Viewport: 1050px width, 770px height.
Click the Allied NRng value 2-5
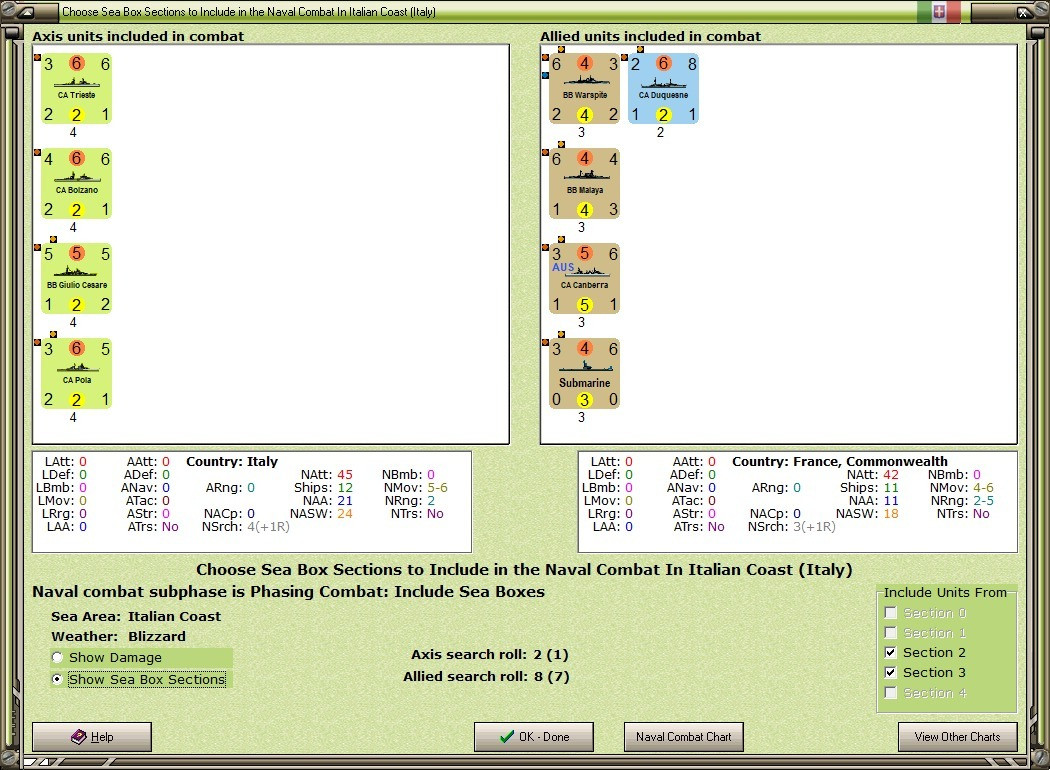983,500
